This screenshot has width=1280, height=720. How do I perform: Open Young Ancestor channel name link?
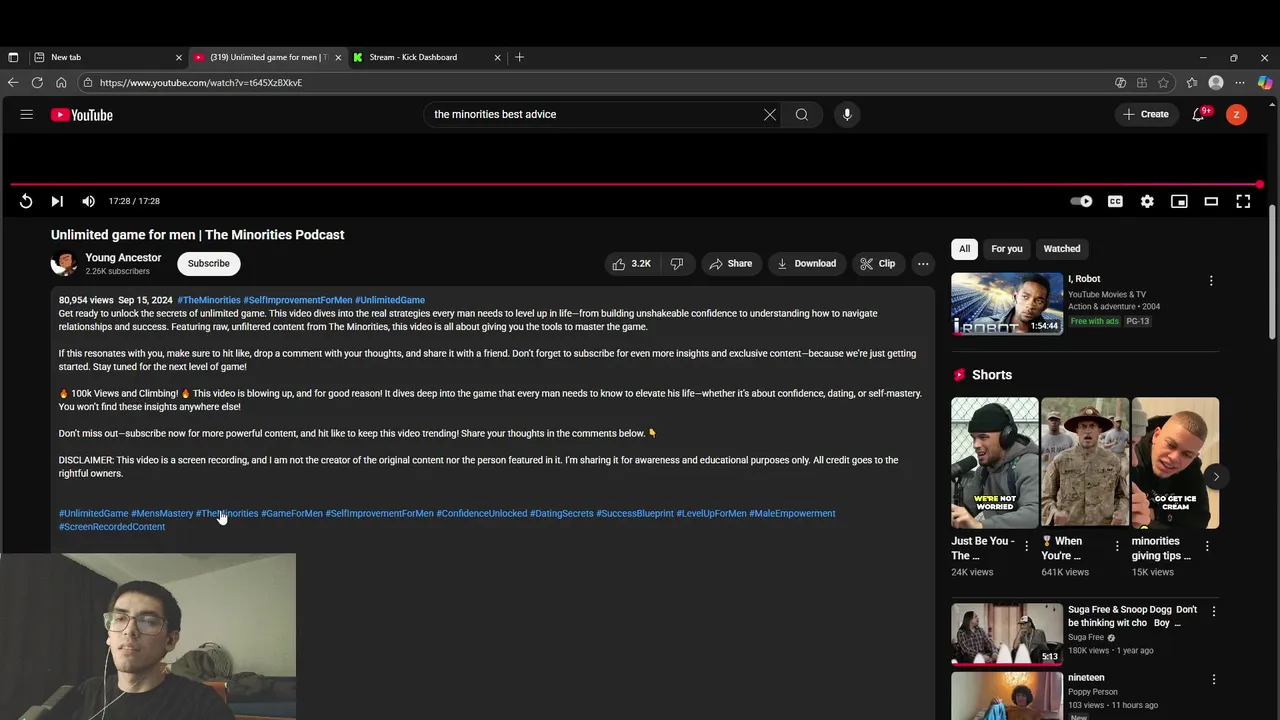pyautogui.click(x=123, y=258)
